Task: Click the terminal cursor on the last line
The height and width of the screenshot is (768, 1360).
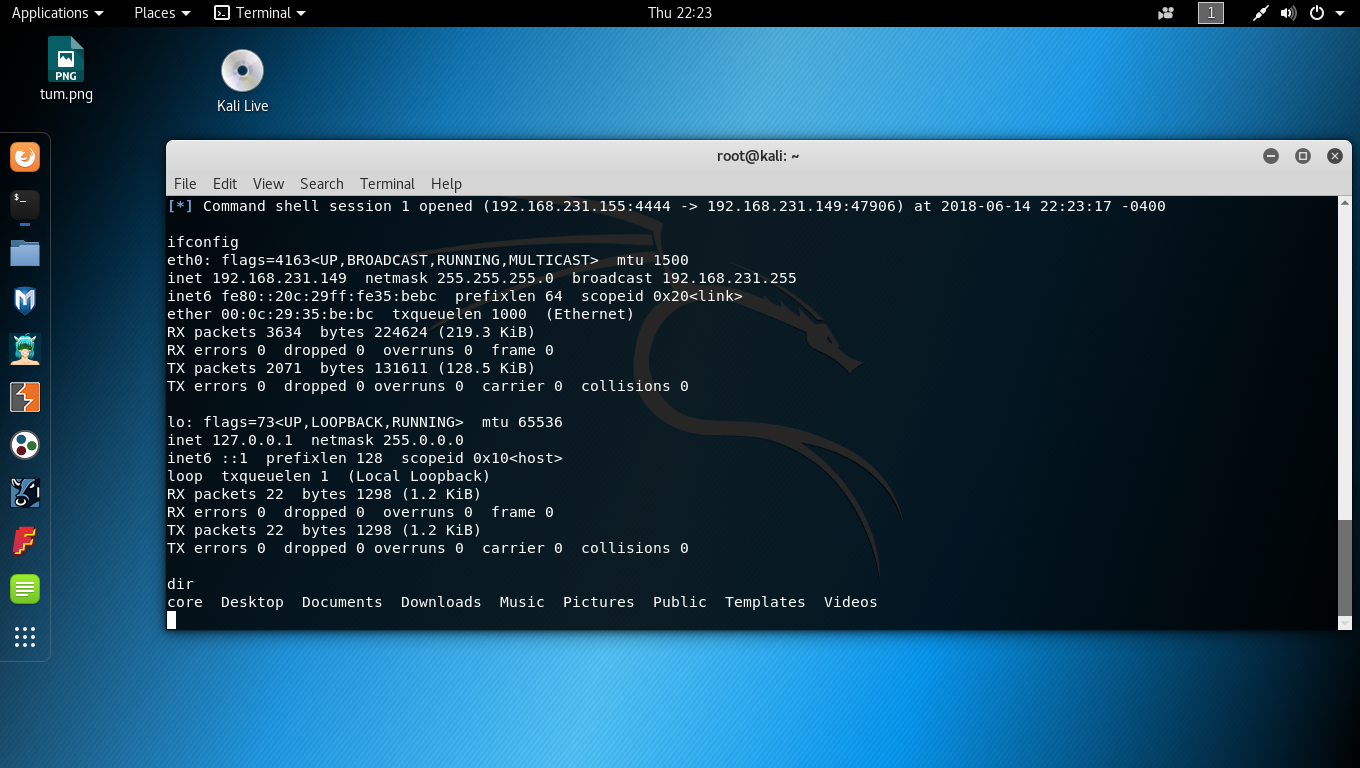Action: (x=172, y=620)
